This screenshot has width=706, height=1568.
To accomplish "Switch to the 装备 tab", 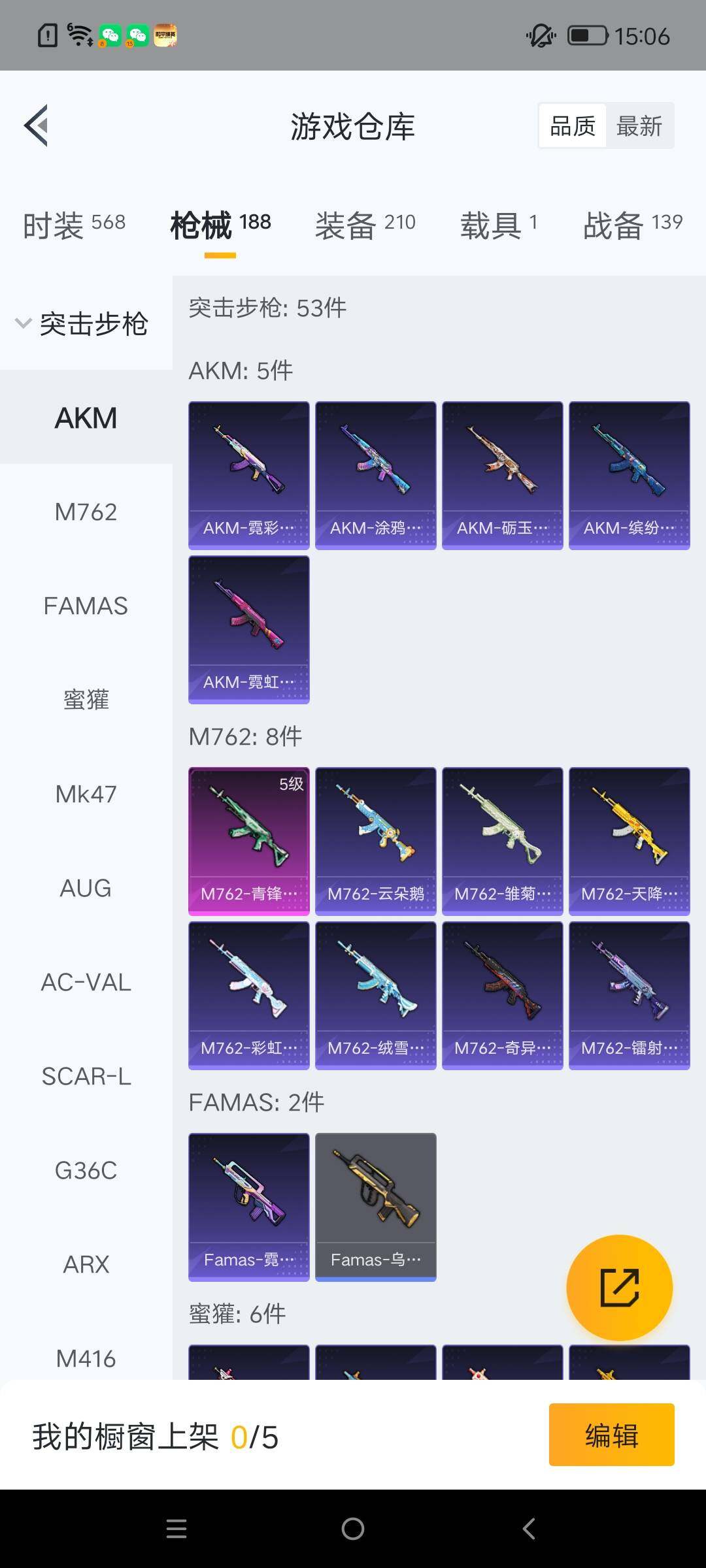I will 365,225.
